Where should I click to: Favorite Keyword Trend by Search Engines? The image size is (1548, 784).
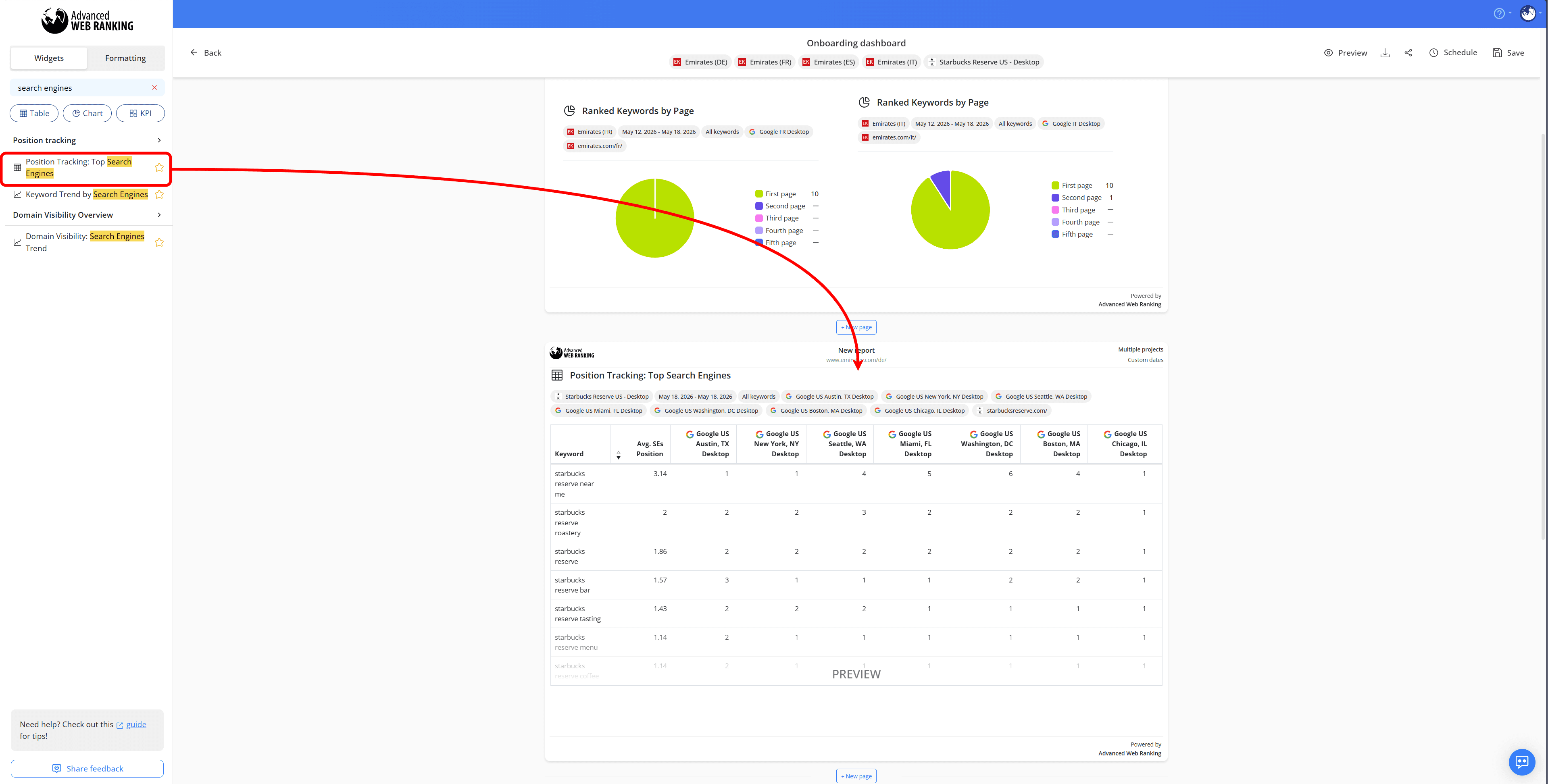(159, 195)
